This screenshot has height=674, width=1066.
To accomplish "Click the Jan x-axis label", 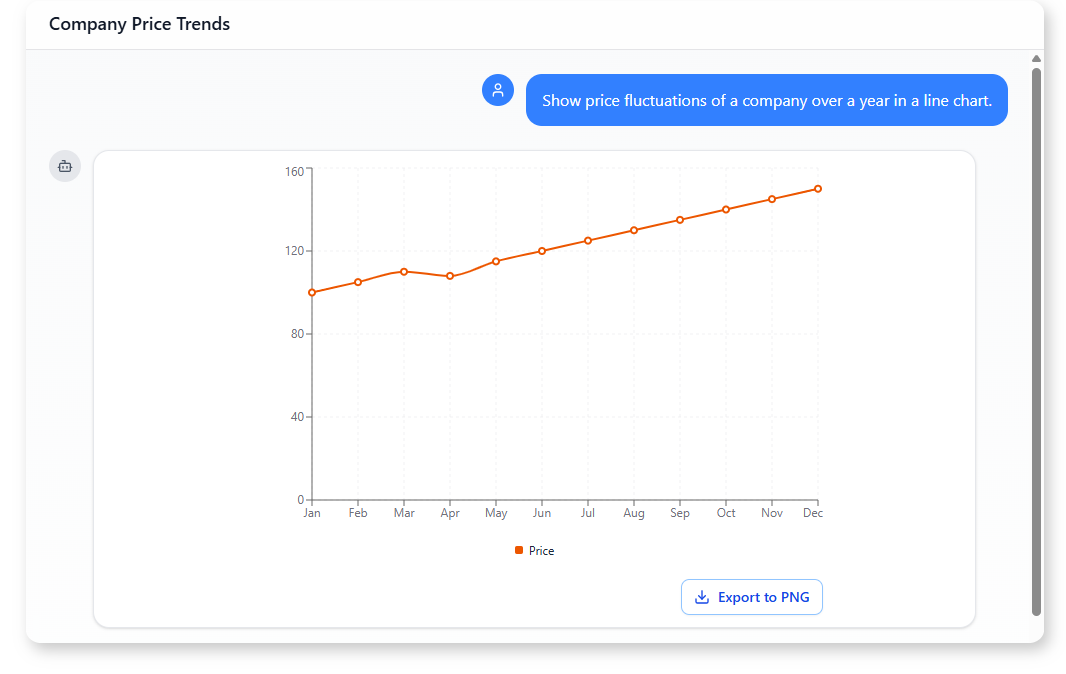I will pyautogui.click(x=312, y=513).
